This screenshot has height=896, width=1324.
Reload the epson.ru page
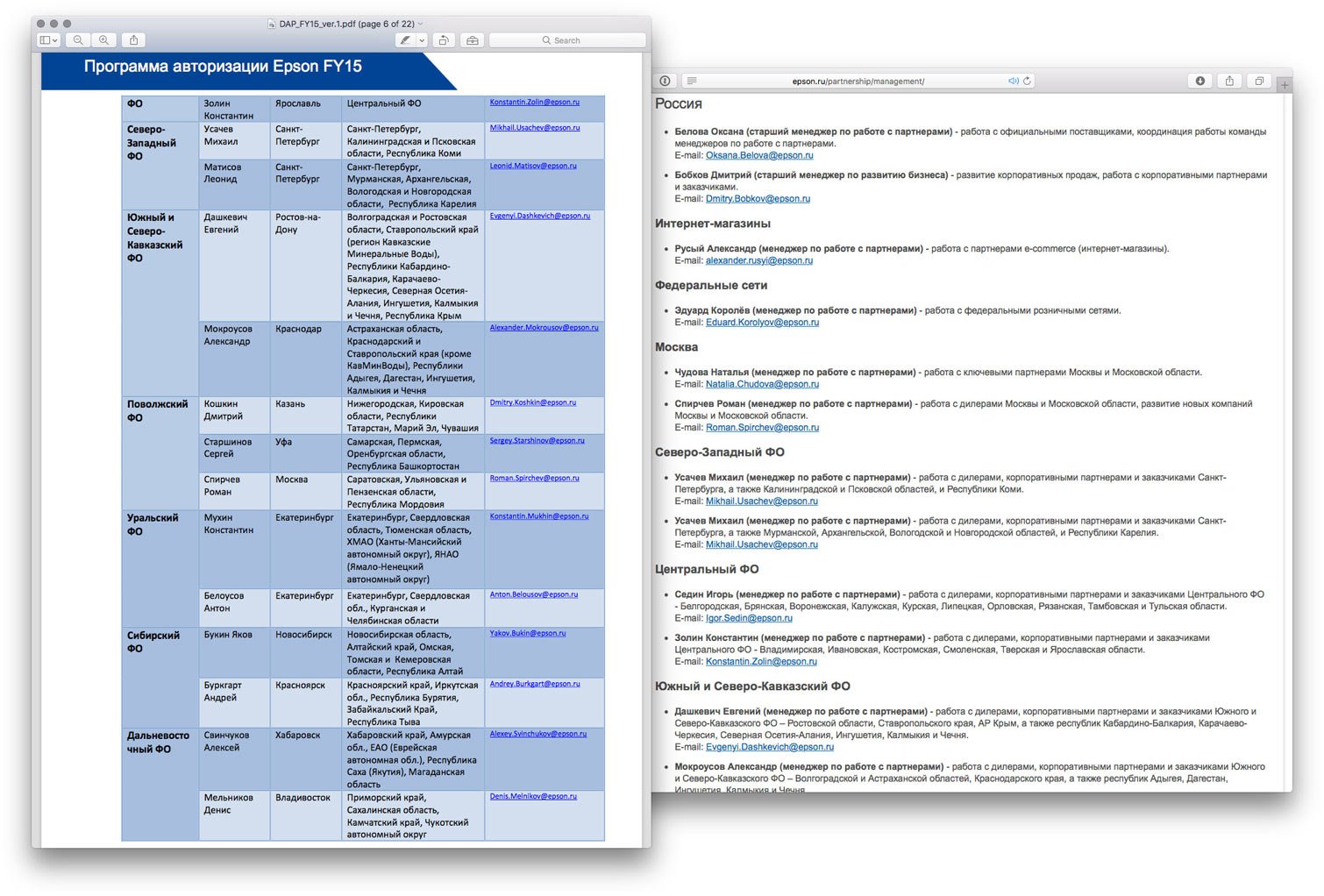(1027, 81)
